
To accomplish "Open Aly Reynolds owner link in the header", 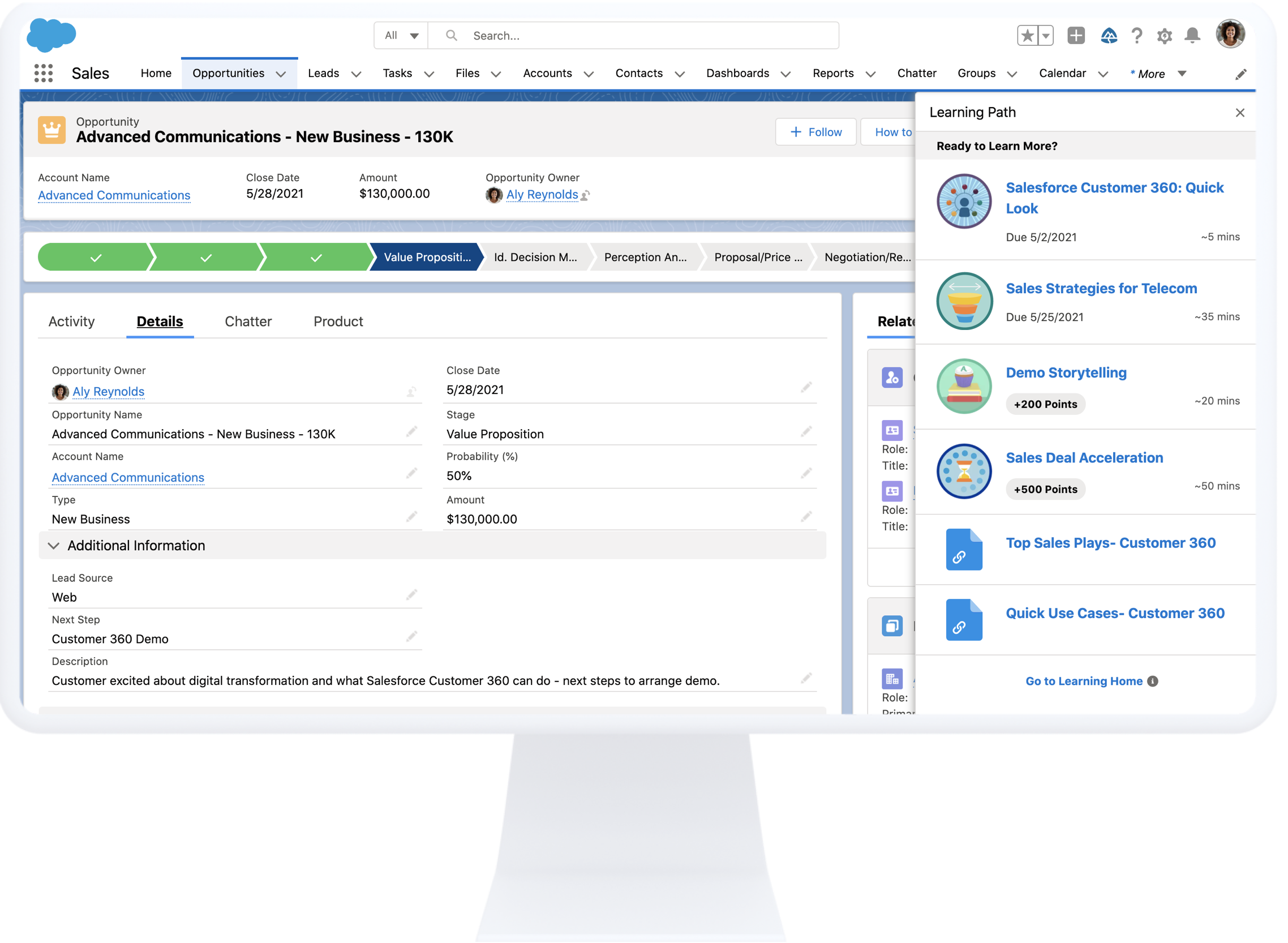I will click(x=542, y=194).
